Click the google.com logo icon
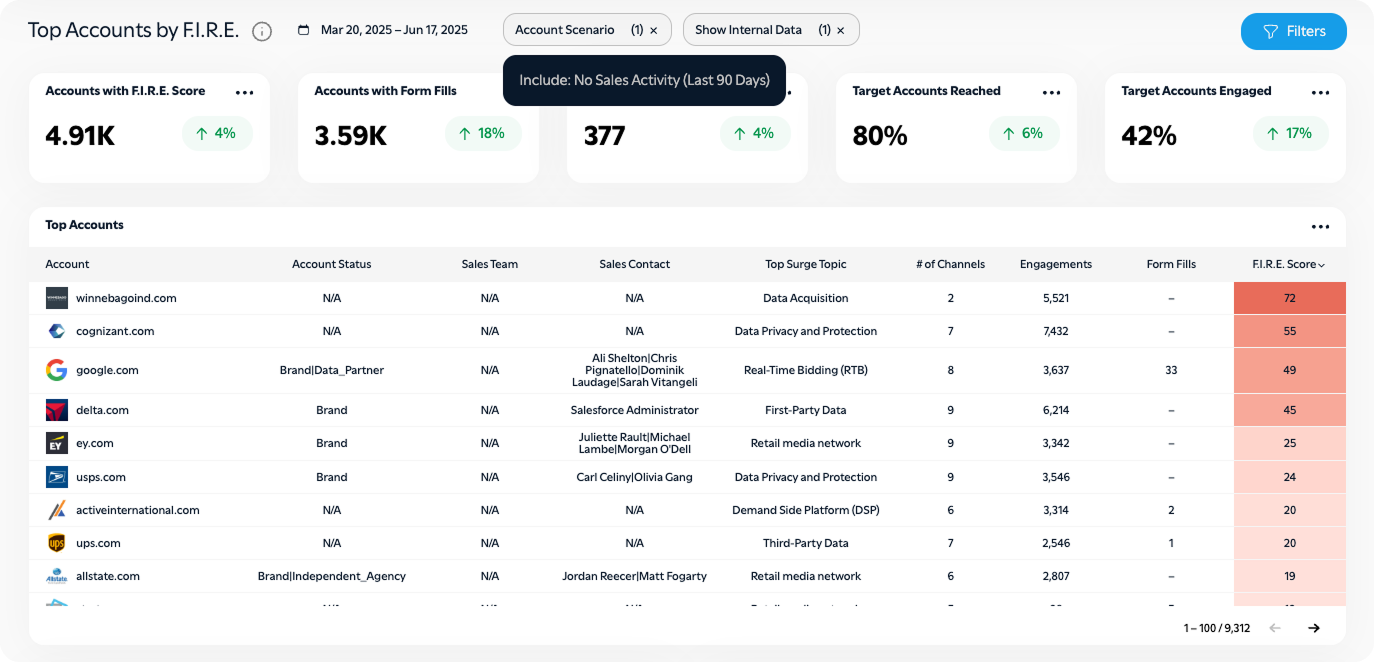The width and height of the screenshot is (1374, 662). (x=56, y=370)
